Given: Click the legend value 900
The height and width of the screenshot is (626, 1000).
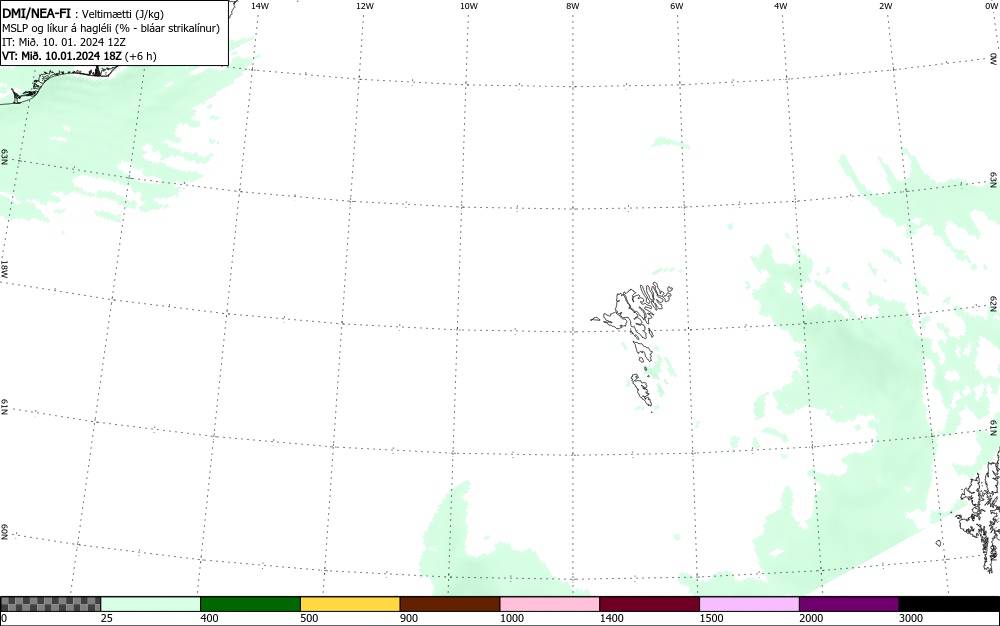Looking at the screenshot, I should pyautogui.click(x=409, y=618).
